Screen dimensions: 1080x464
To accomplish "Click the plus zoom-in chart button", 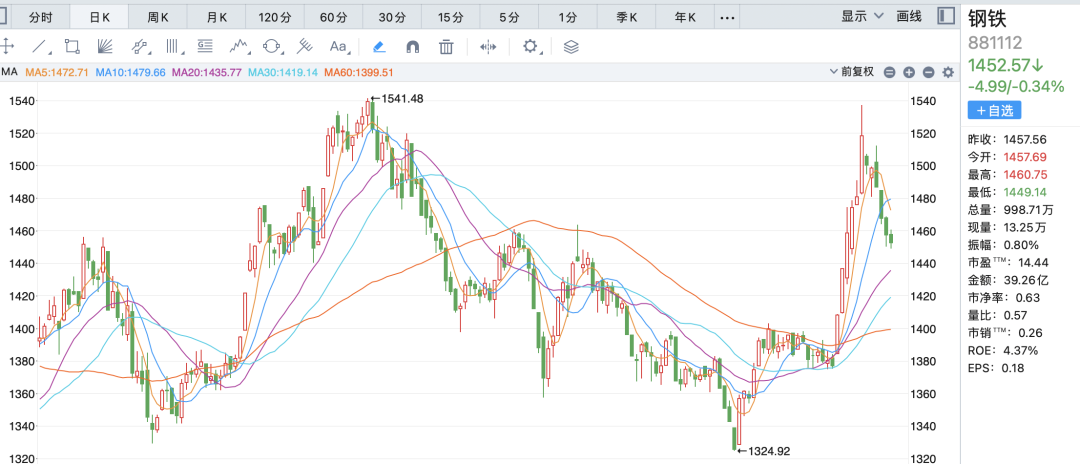I will click(x=909, y=72).
